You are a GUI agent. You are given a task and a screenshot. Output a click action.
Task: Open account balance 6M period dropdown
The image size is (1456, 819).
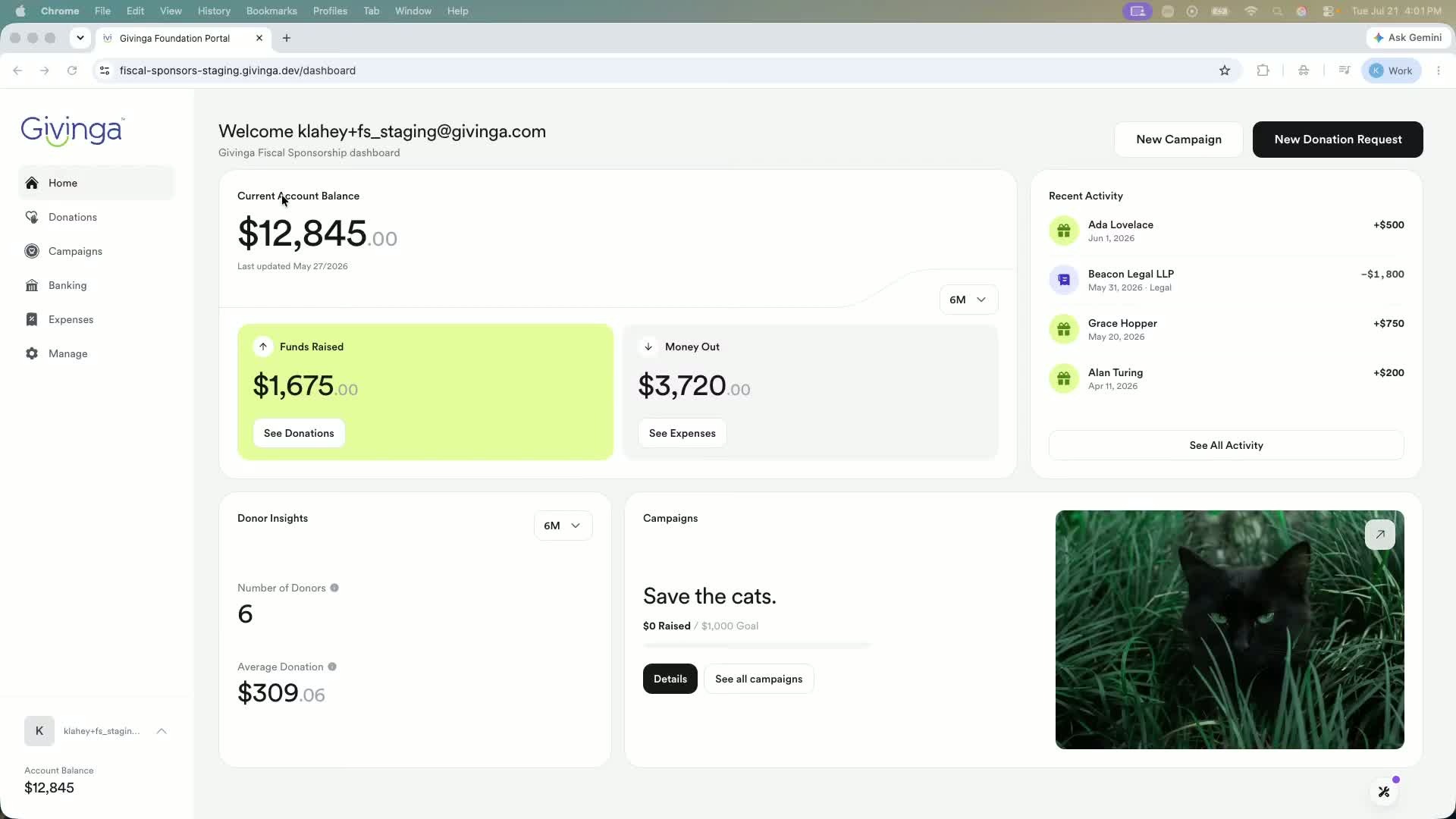tap(968, 300)
